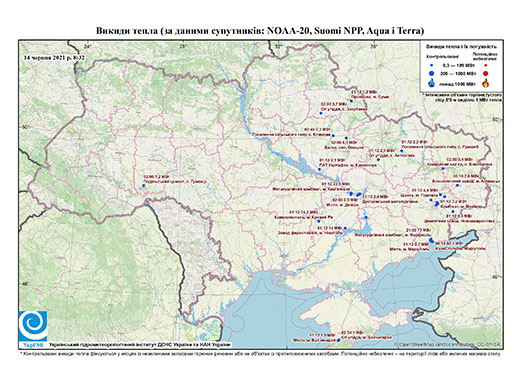
Task: Select the heat marker near Kremenchuk
Action: pyautogui.click(x=319, y=170)
